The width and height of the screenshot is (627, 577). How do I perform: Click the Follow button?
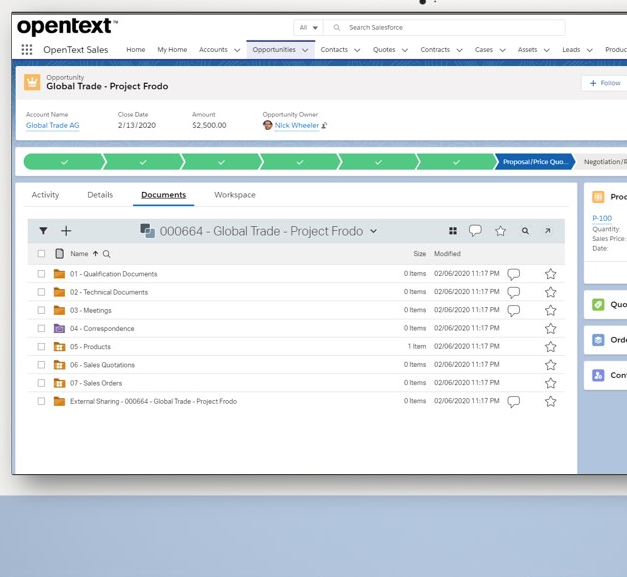click(x=605, y=83)
